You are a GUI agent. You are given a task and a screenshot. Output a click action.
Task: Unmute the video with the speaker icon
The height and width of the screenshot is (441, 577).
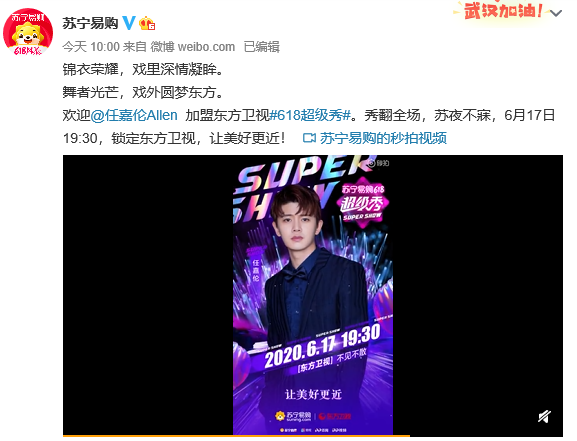coord(544,417)
